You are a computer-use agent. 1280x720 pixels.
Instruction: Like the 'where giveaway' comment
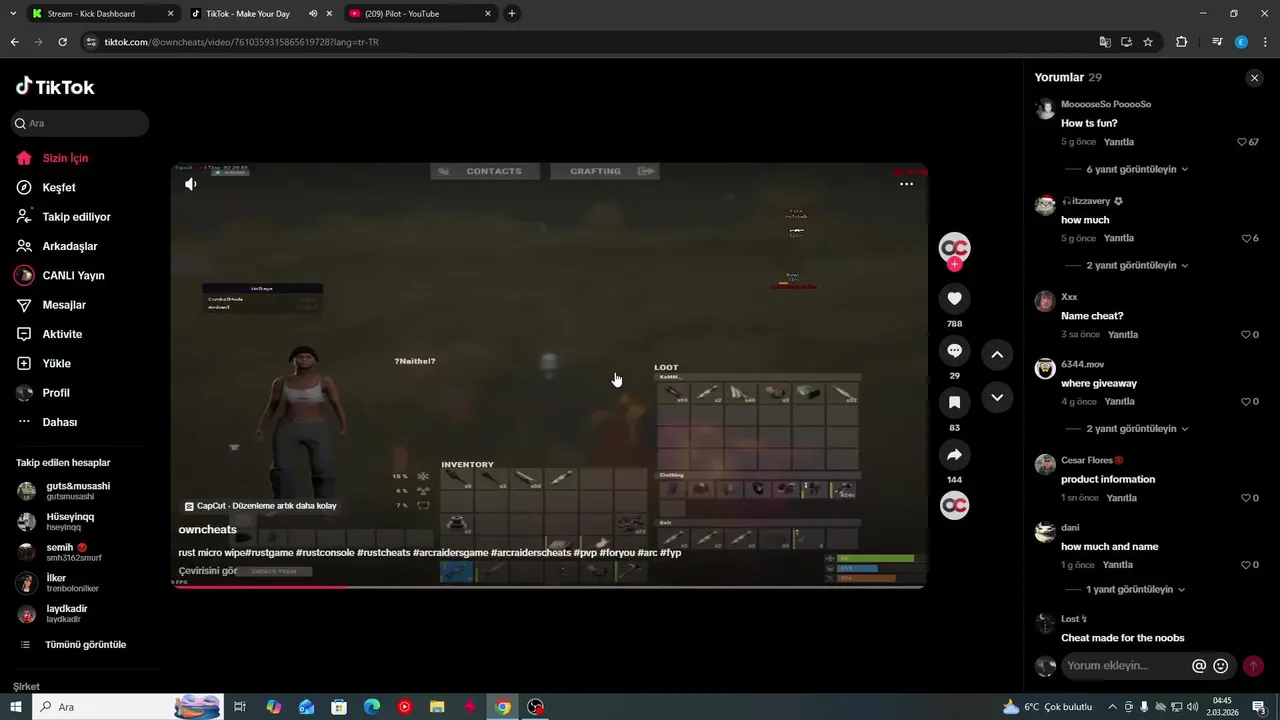point(1246,401)
